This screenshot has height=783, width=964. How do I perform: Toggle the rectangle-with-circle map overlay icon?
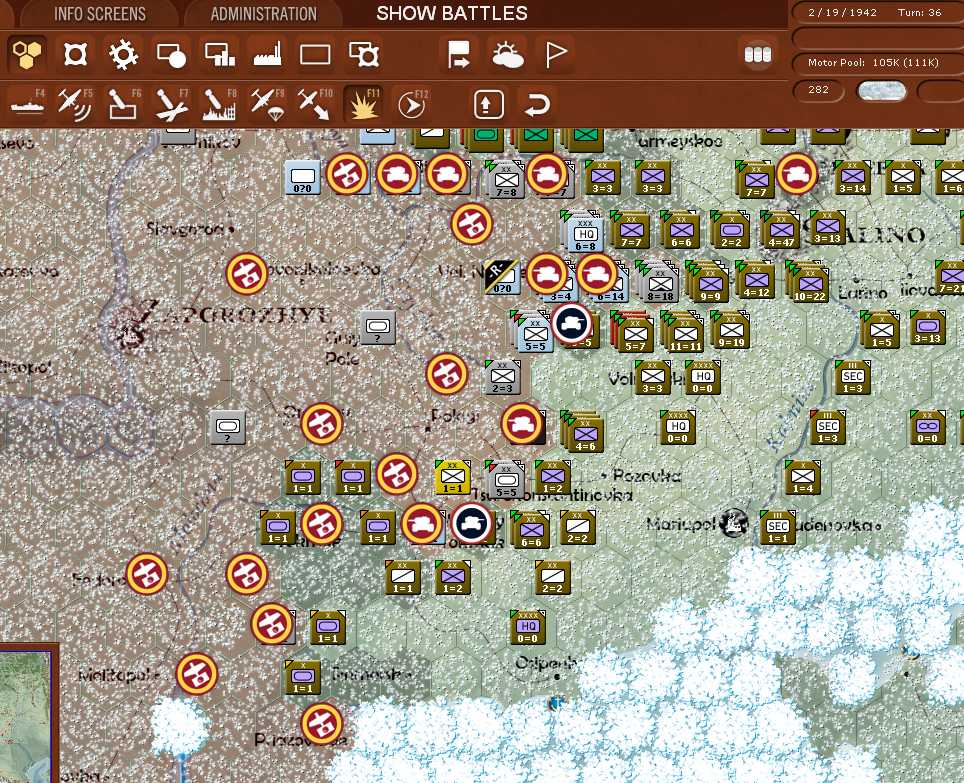172,54
